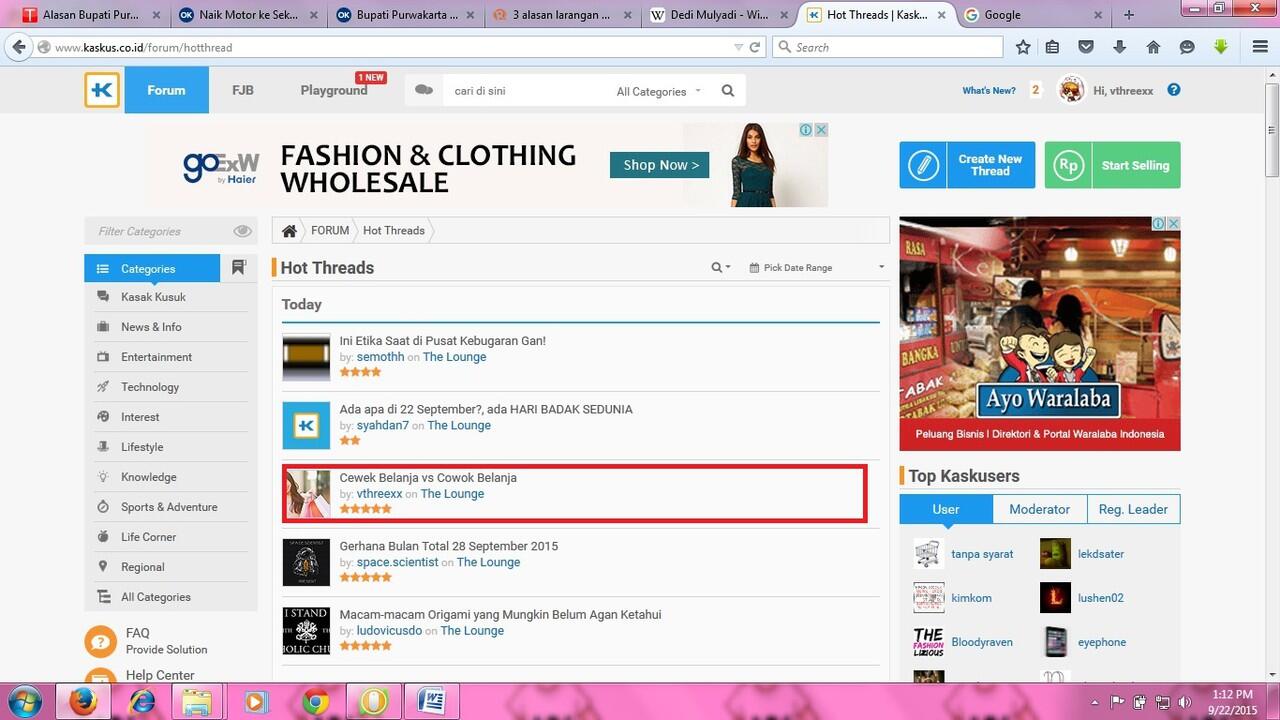1280x720 pixels.
Task: Switch to the Forum tab
Action: click(x=166, y=90)
